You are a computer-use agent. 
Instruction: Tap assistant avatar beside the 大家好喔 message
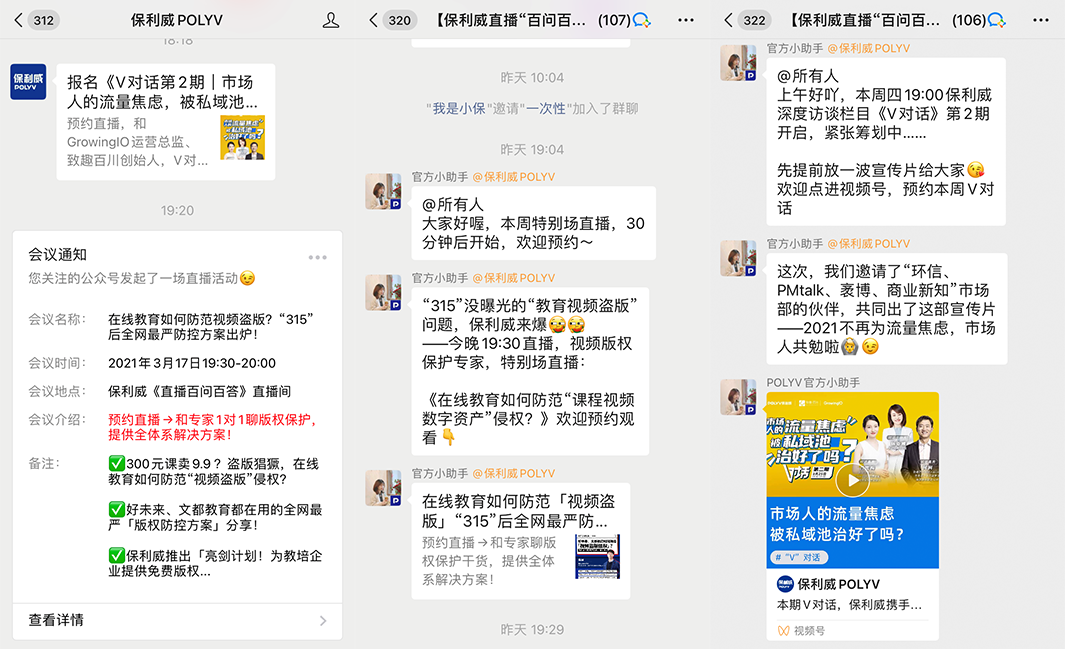click(383, 191)
